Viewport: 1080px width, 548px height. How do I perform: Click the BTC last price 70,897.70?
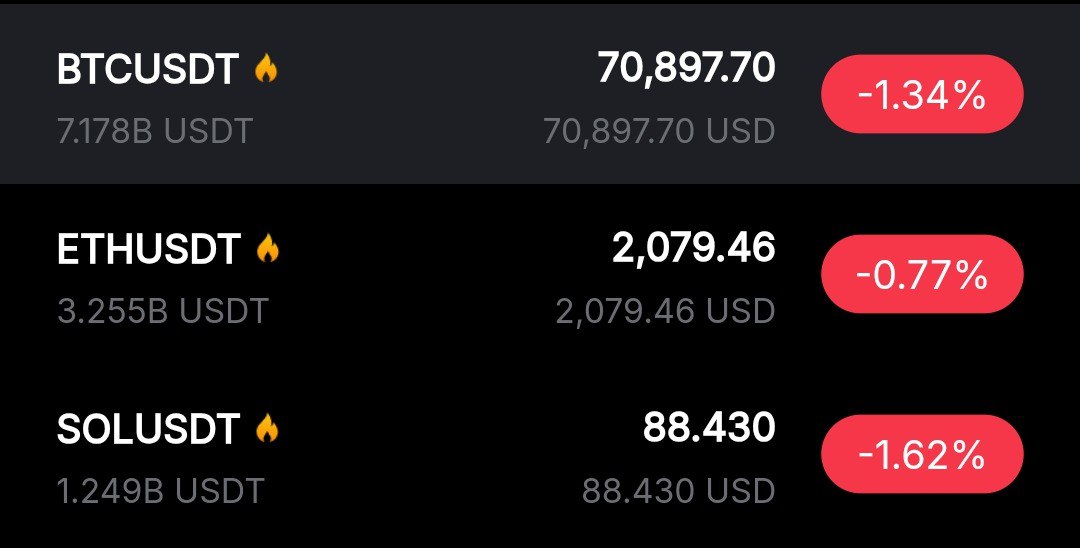click(686, 68)
